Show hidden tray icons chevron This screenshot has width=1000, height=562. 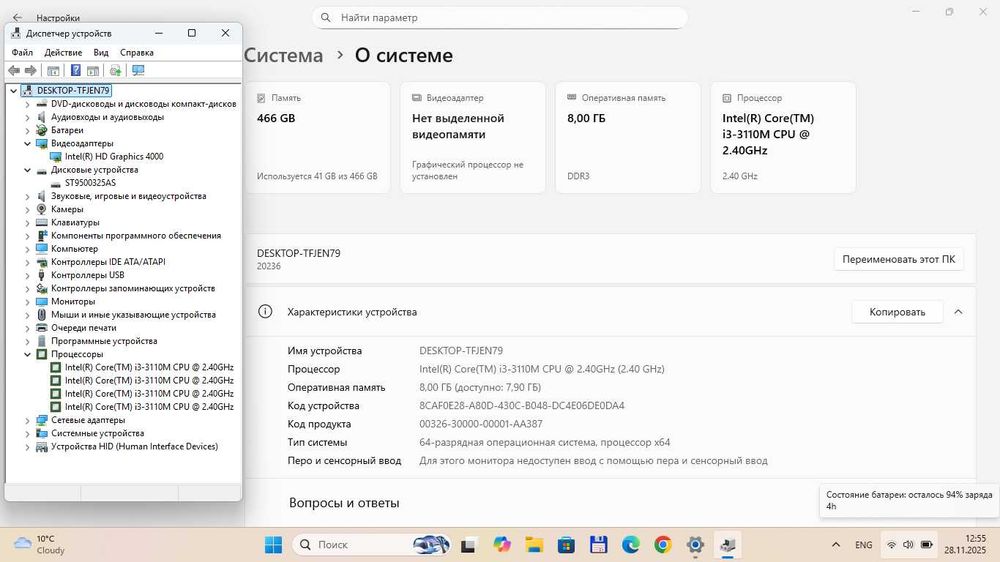pos(835,545)
